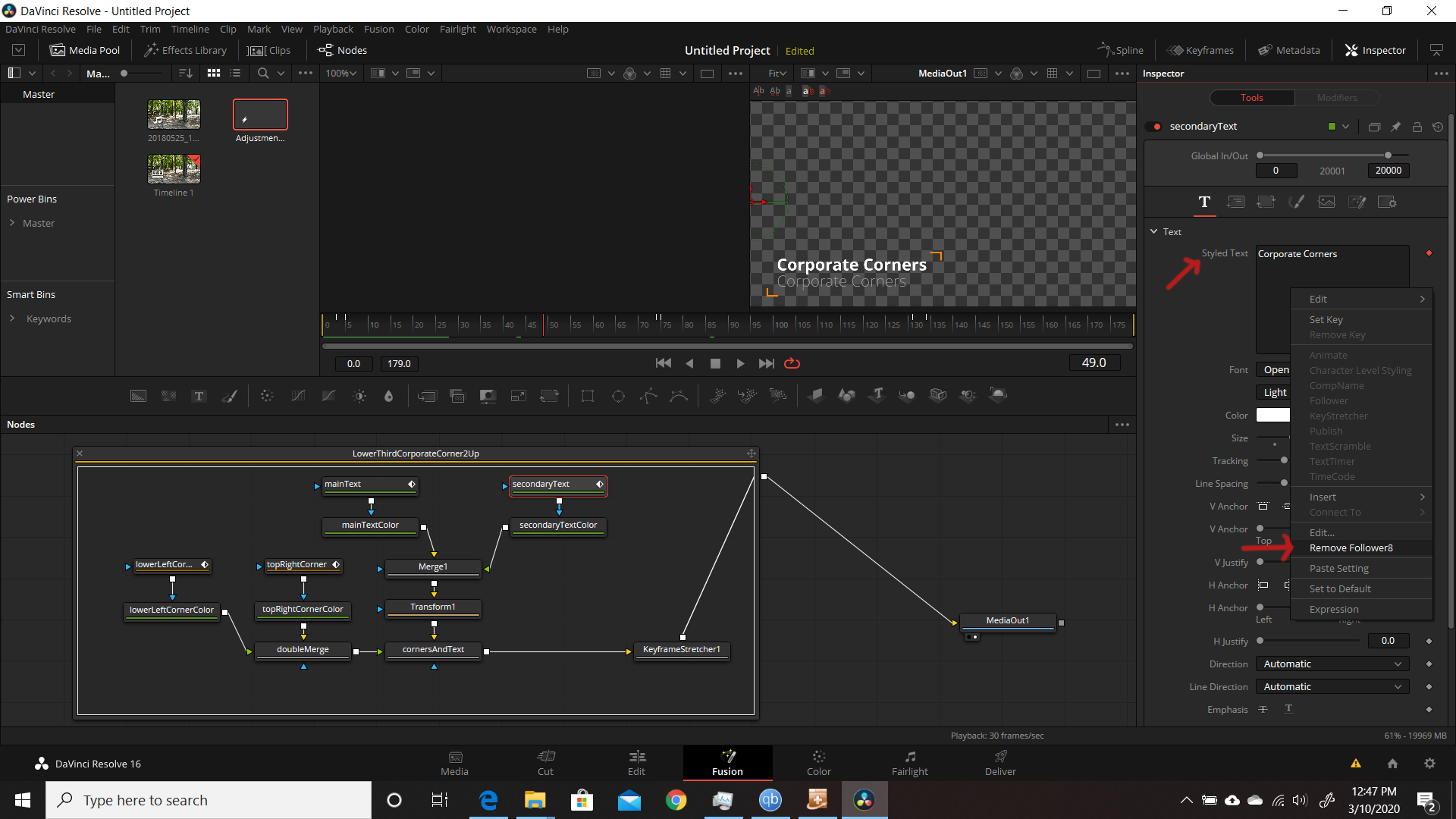Collapse the Text section in Inspector
The height and width of the screenshot is (819, 1456).
[x=1153, y=231]
